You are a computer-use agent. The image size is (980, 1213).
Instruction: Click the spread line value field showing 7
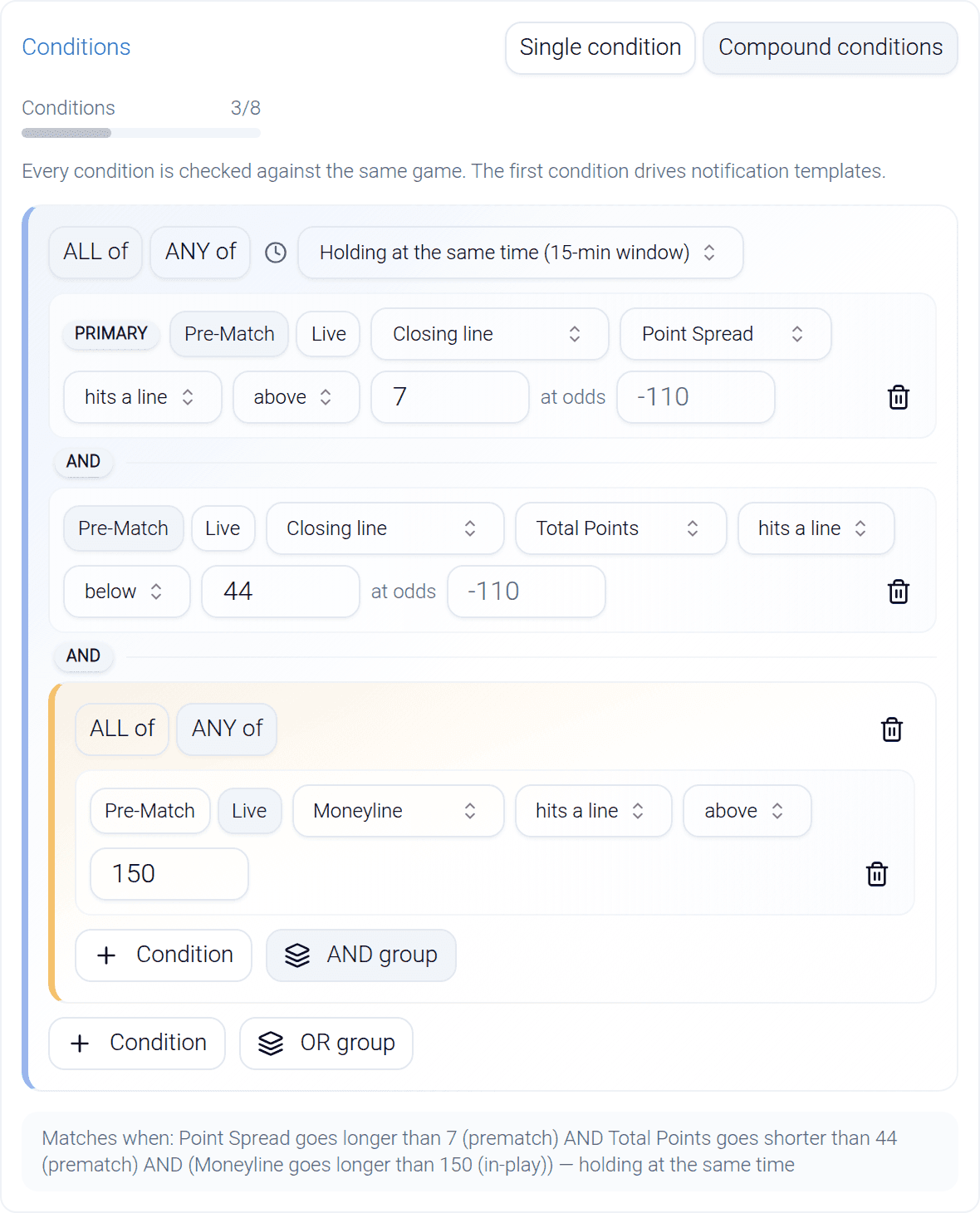449,397
